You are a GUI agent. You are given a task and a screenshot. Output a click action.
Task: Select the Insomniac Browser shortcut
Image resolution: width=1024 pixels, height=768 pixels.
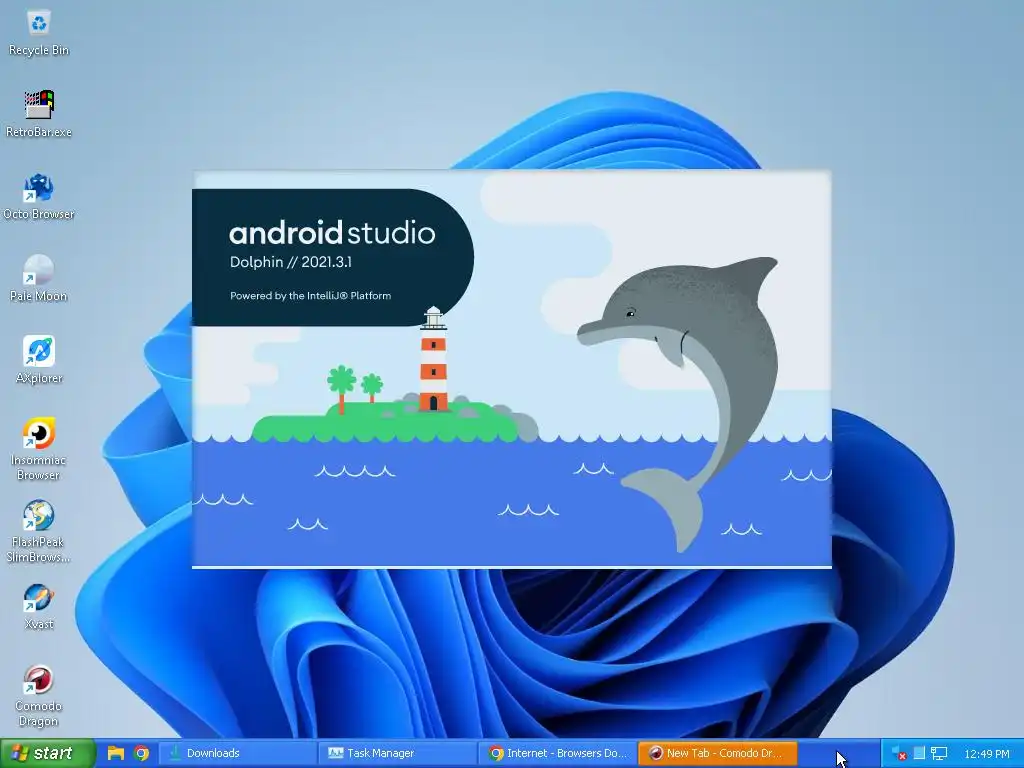pos(39,449)
